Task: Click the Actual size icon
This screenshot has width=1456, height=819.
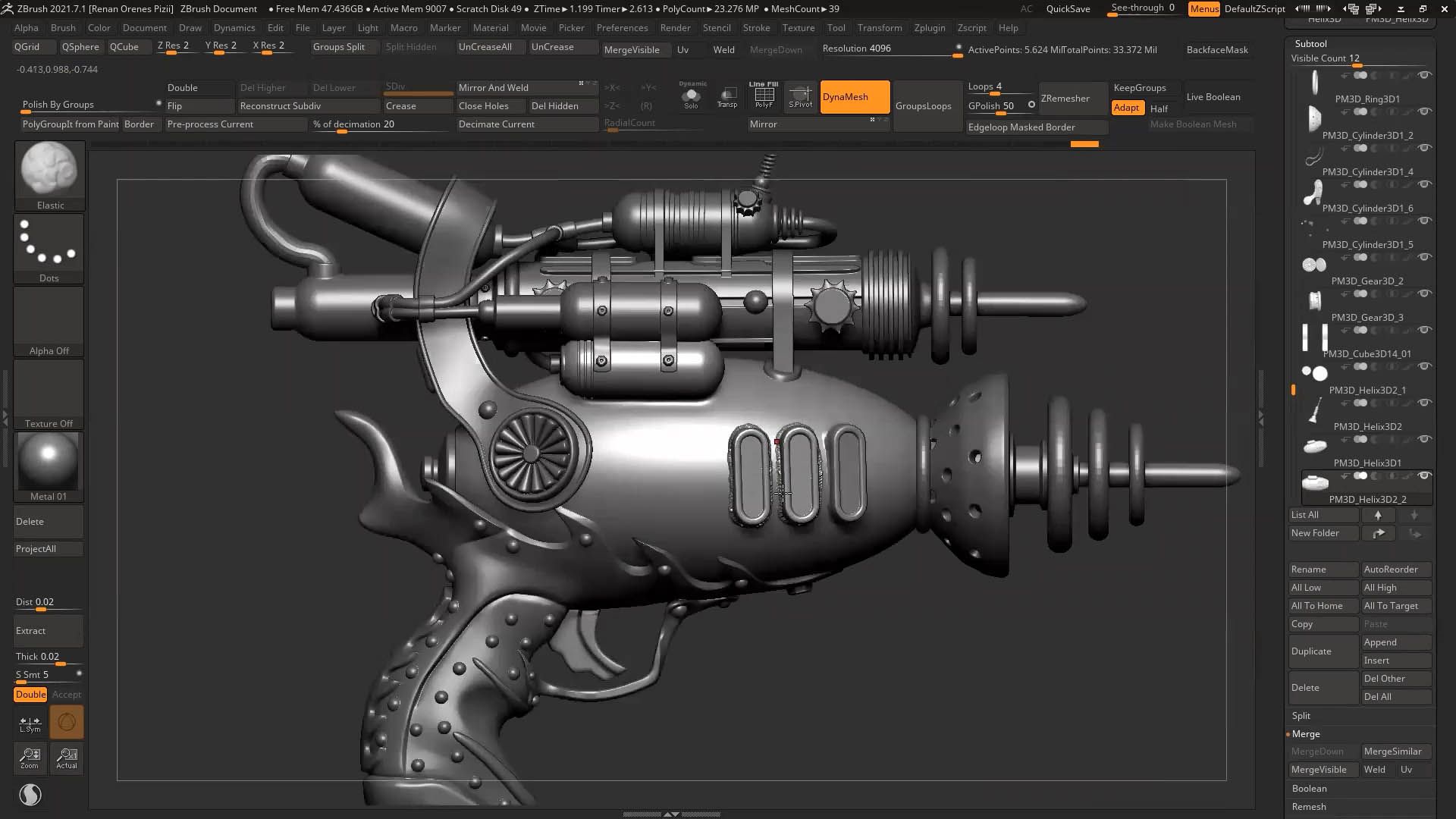Action: [x=67, y=758]
